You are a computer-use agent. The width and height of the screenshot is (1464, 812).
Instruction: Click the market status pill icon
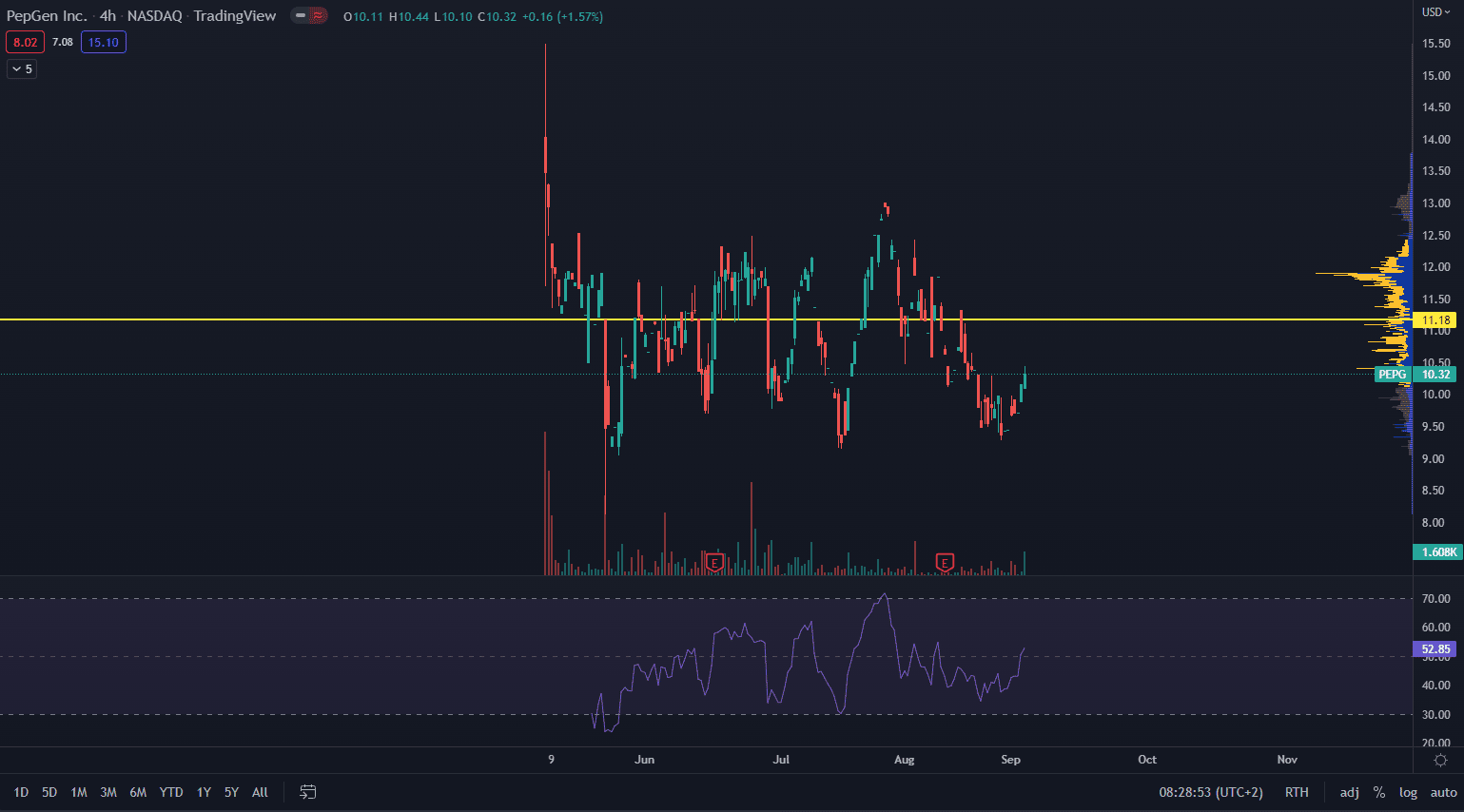coord(309,16)
